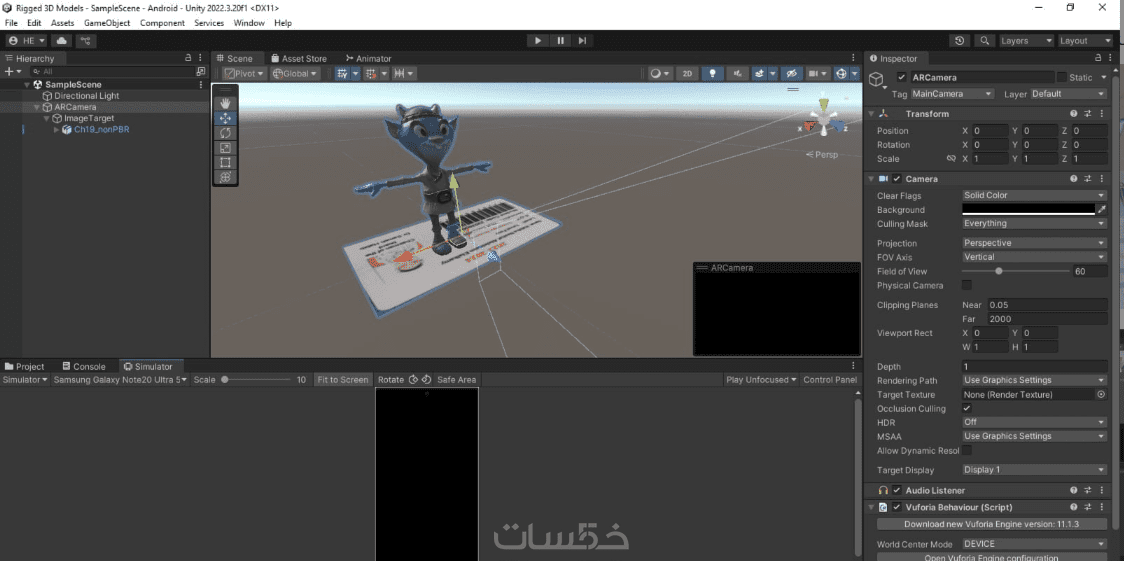Select the Hand view tool
The height and width of the screenshot is (561, 1124).
point(225,104)
